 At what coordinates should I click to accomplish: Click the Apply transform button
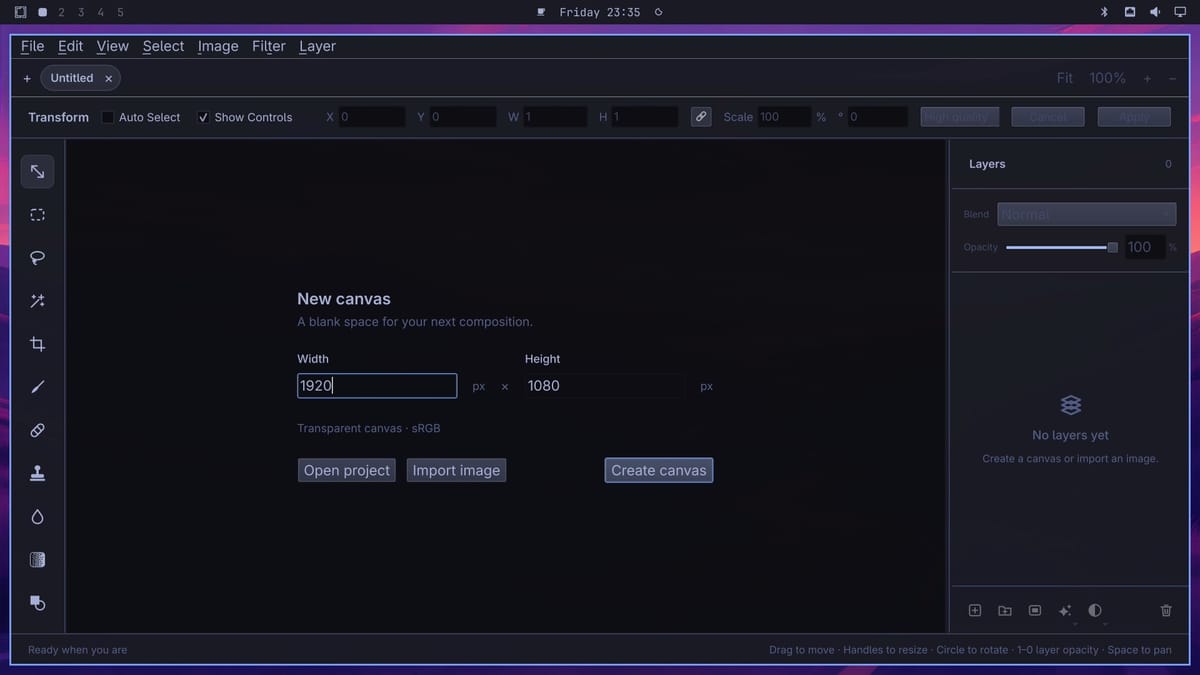pos(1134,117)
